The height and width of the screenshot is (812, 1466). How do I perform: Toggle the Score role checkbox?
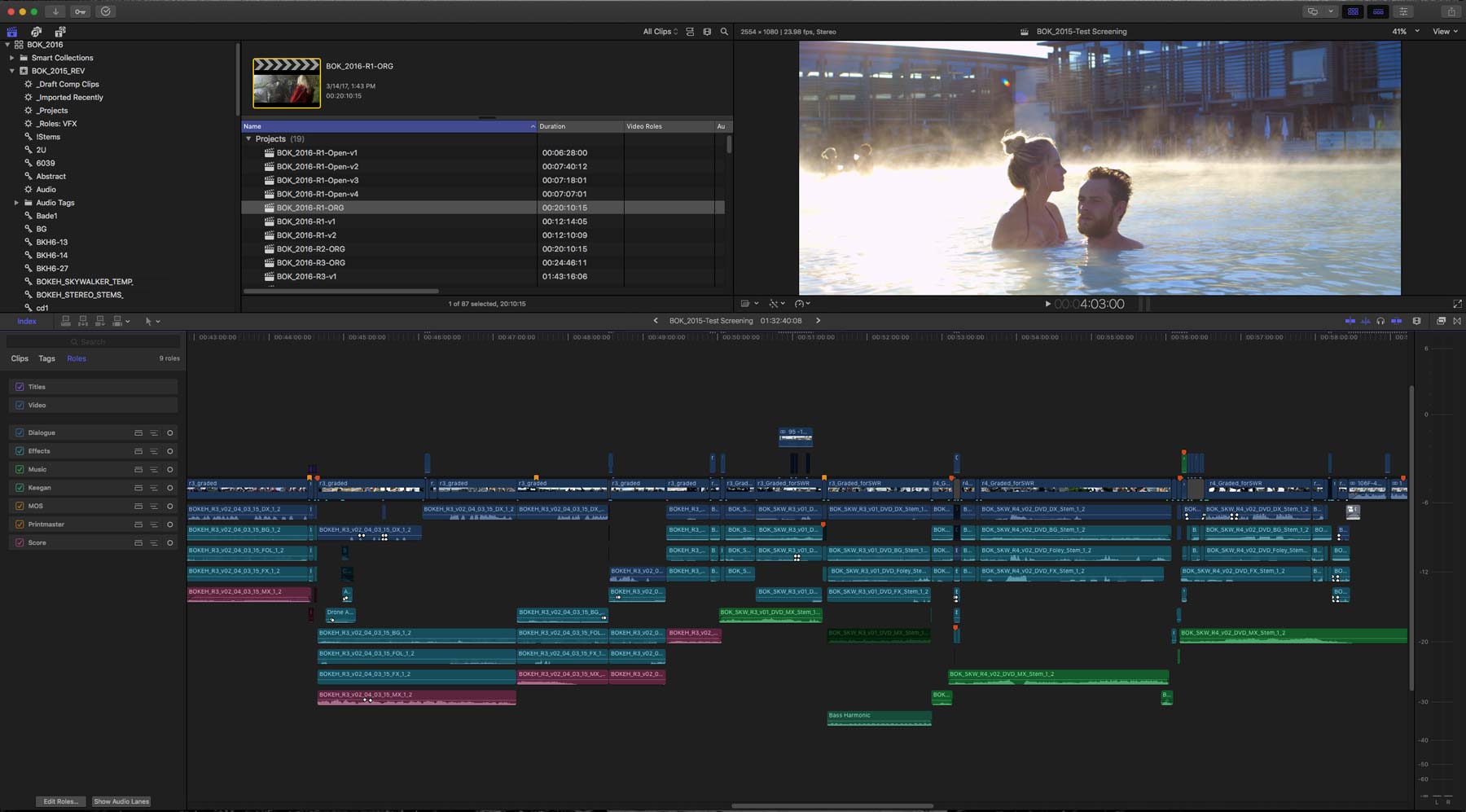(20, 542)
